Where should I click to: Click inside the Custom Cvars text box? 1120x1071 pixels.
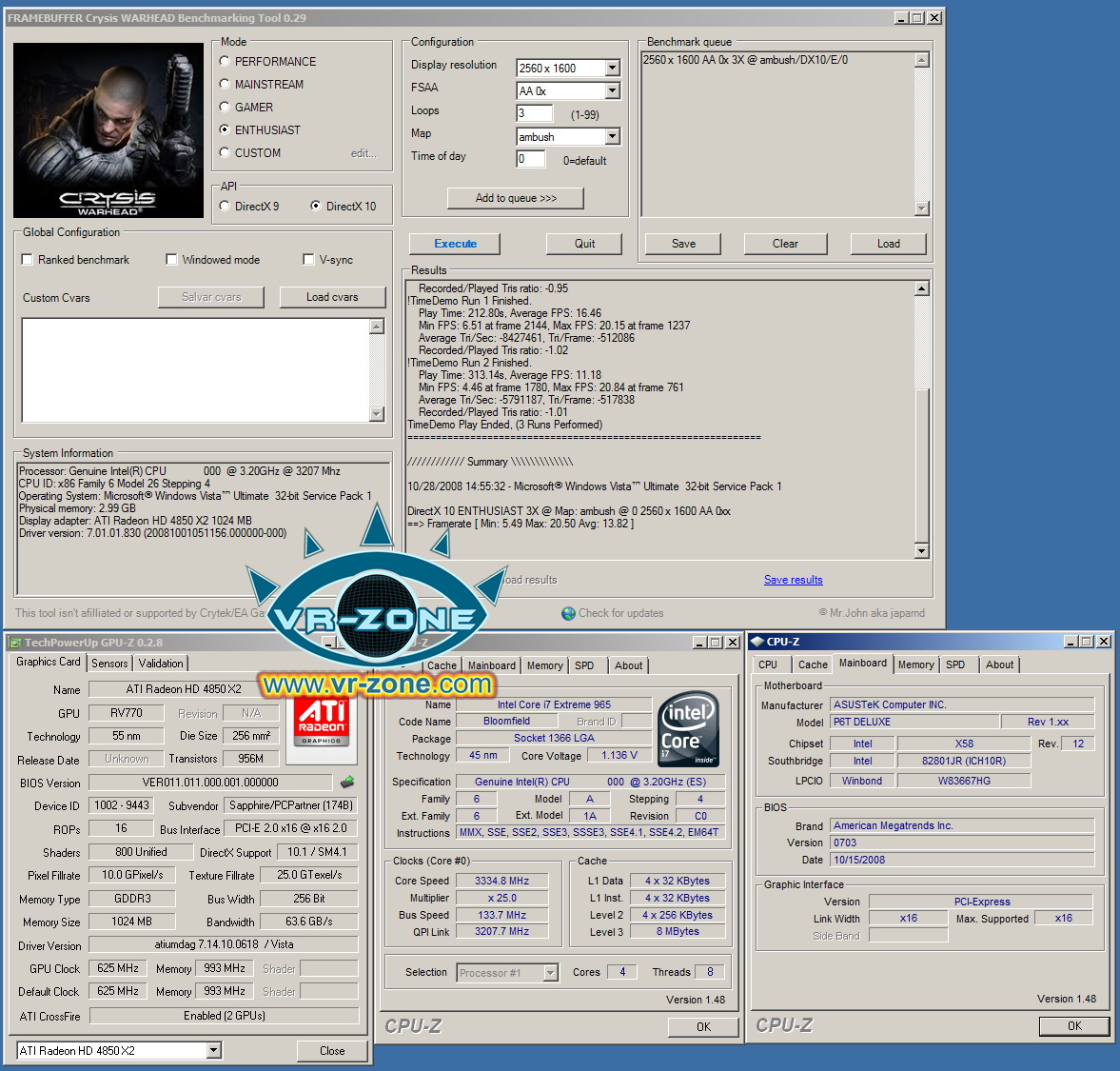point(196,370)
